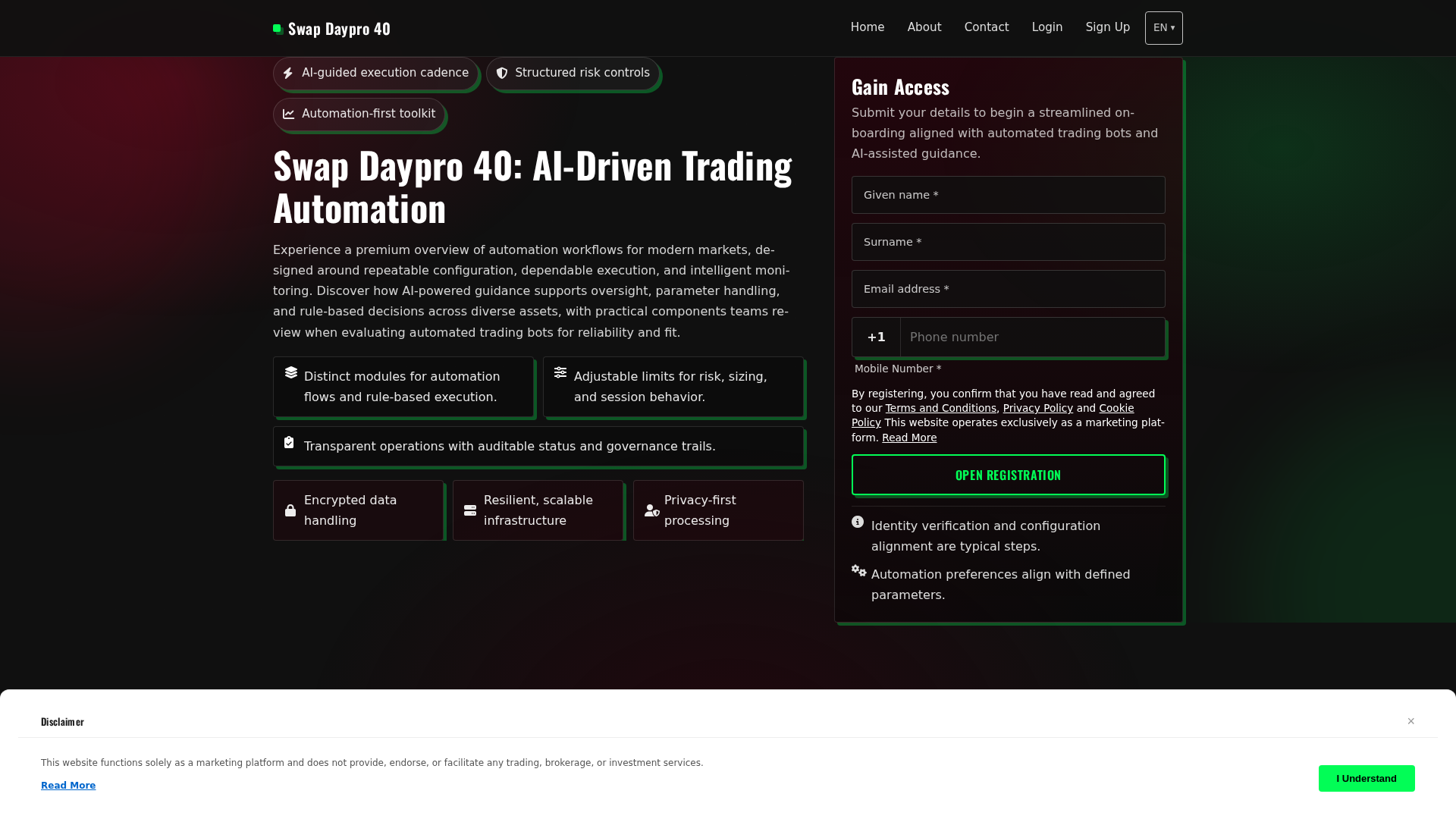Open the EN language dropdown
The height and width of the screenshot is (819, 1456).
click(1164, 28)
